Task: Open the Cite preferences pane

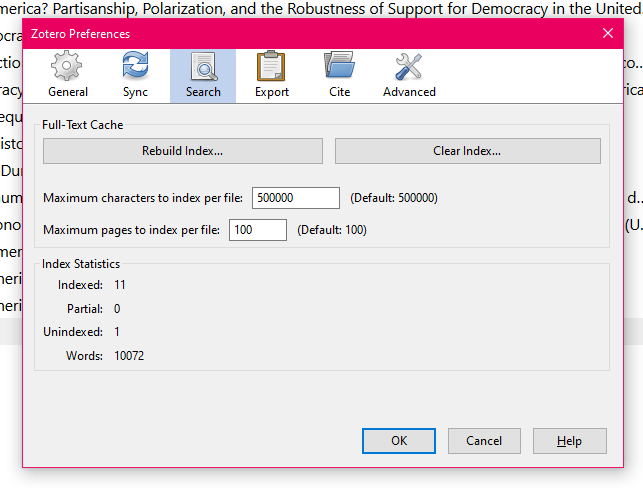Action: [x=340, y=76]
